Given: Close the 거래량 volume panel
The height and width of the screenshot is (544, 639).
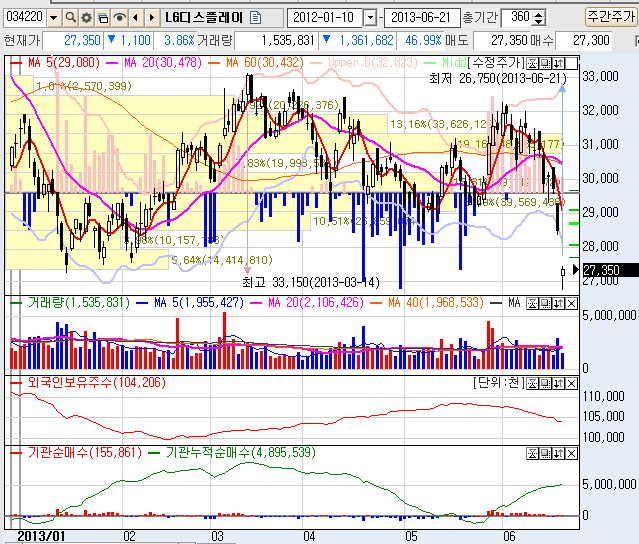Looking at the screenshot, I should pos(572,303).
